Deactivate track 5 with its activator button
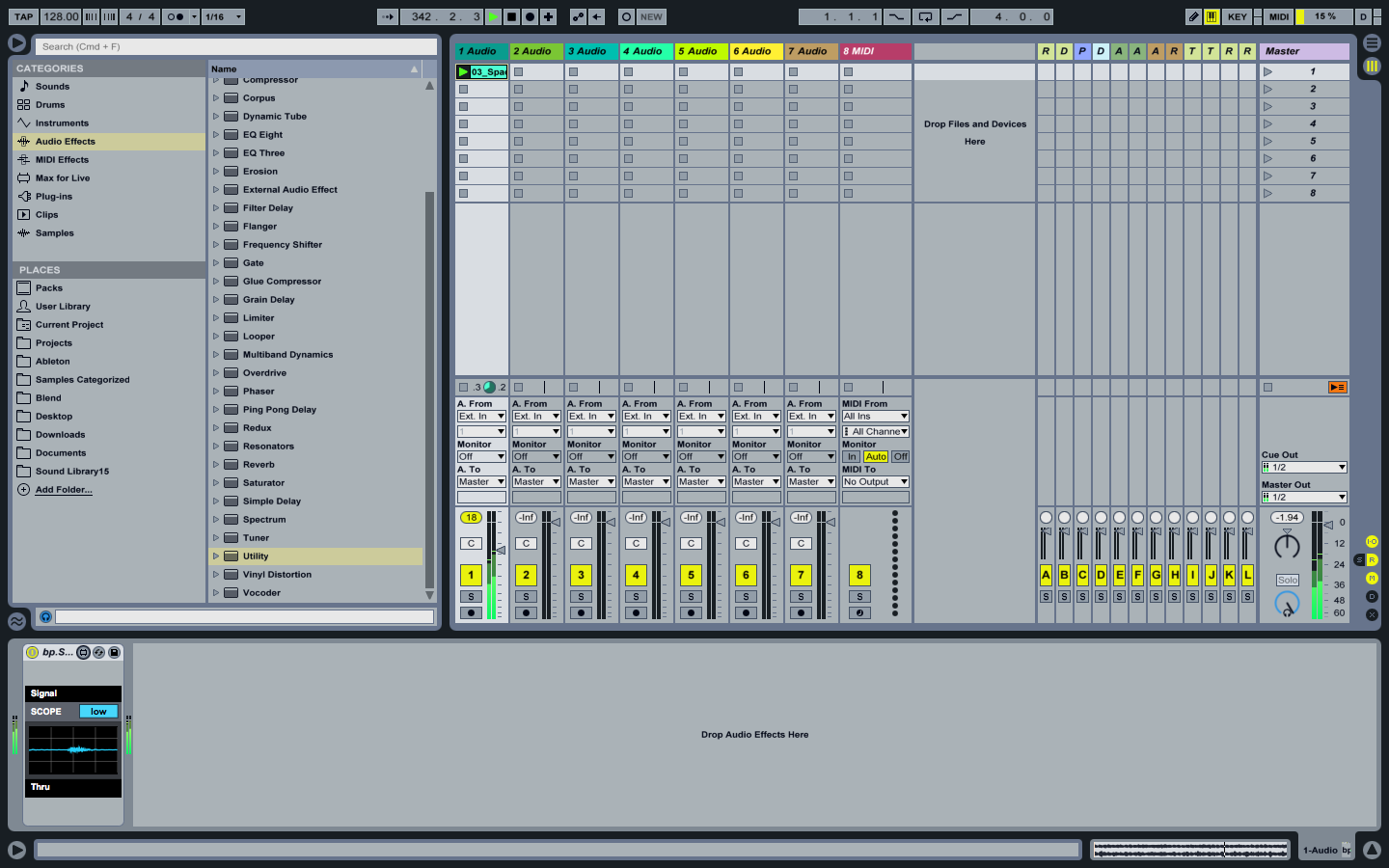The height and width of the screenshot is (868, 1389). click(691, 575)
